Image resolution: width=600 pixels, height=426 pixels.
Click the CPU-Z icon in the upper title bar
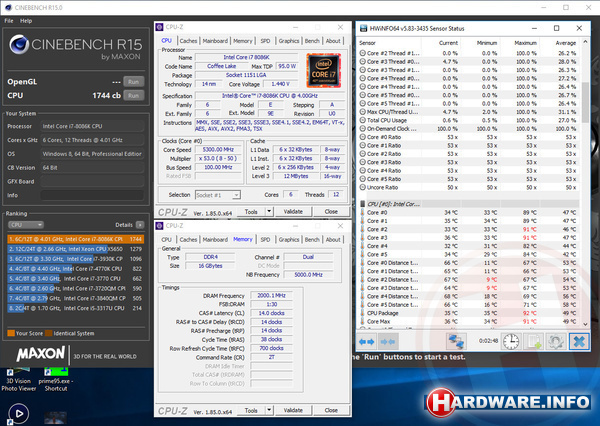point(159,27)
